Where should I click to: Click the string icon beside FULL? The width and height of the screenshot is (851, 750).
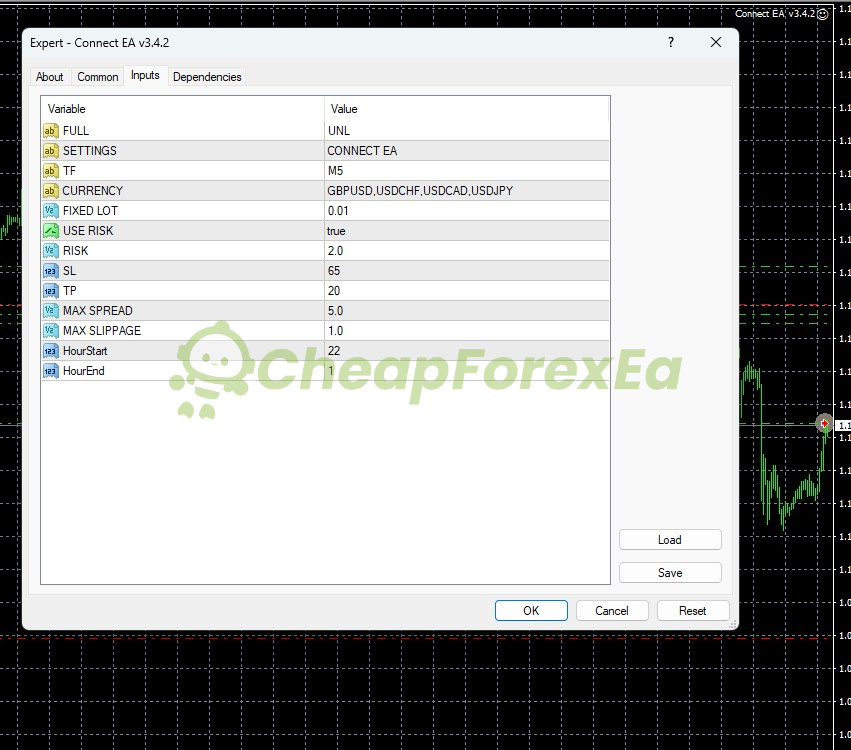[50, 131]
